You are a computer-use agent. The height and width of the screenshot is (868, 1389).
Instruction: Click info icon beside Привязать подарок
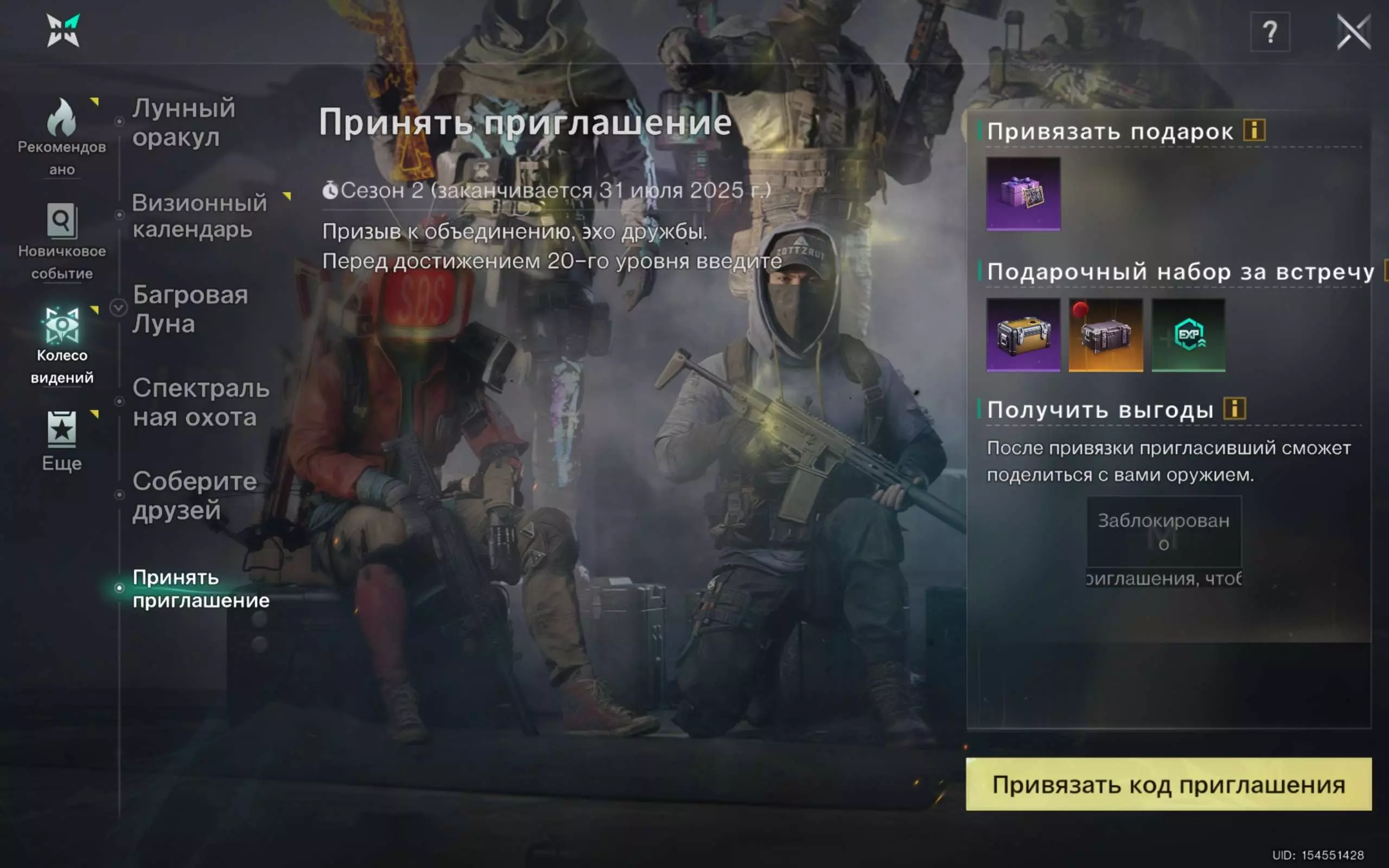1254,130
